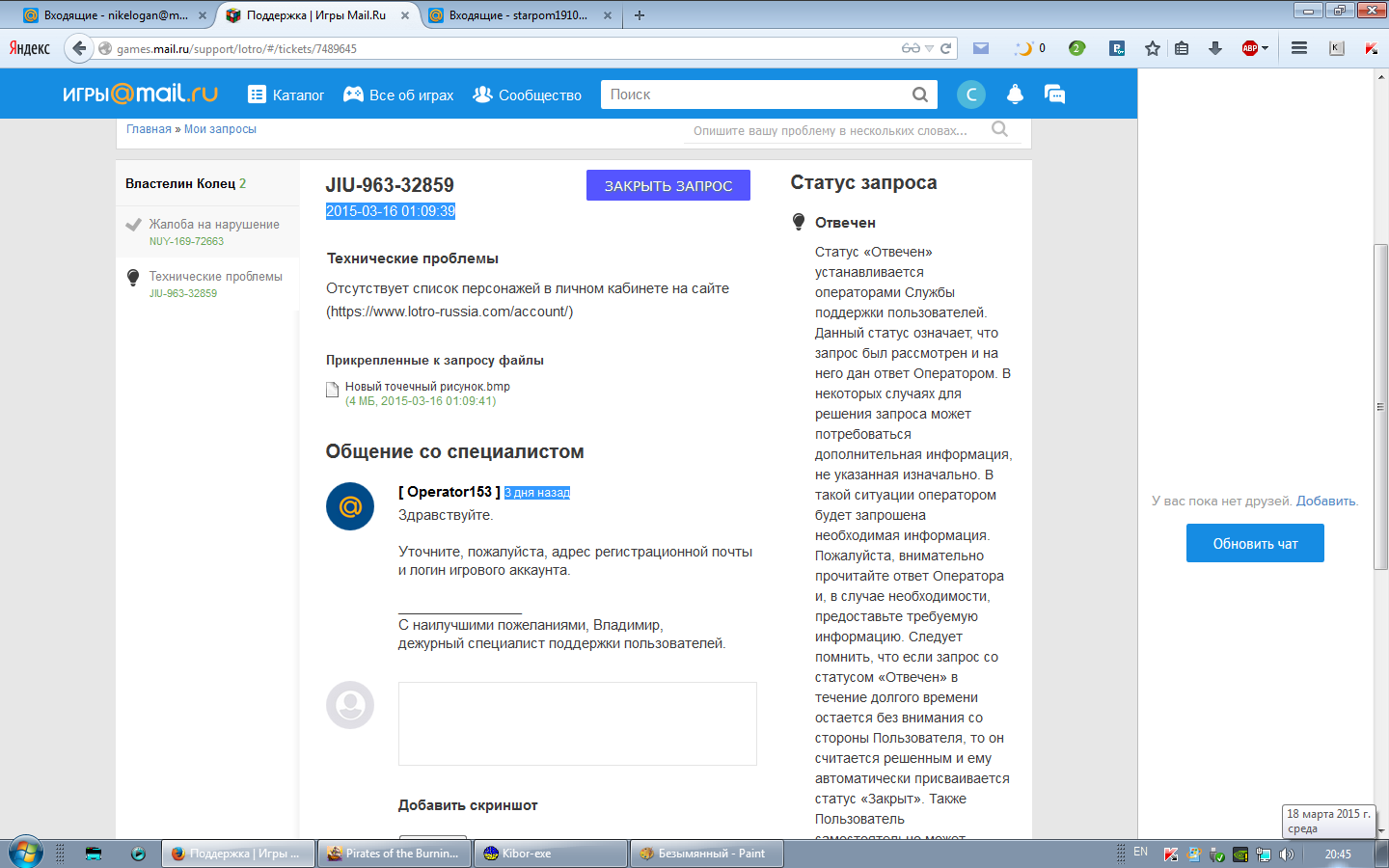Viewport: 1389px width, 868px height.
Task: Click the Adblock Plus ABP icon
Action: click(1250, 48)
